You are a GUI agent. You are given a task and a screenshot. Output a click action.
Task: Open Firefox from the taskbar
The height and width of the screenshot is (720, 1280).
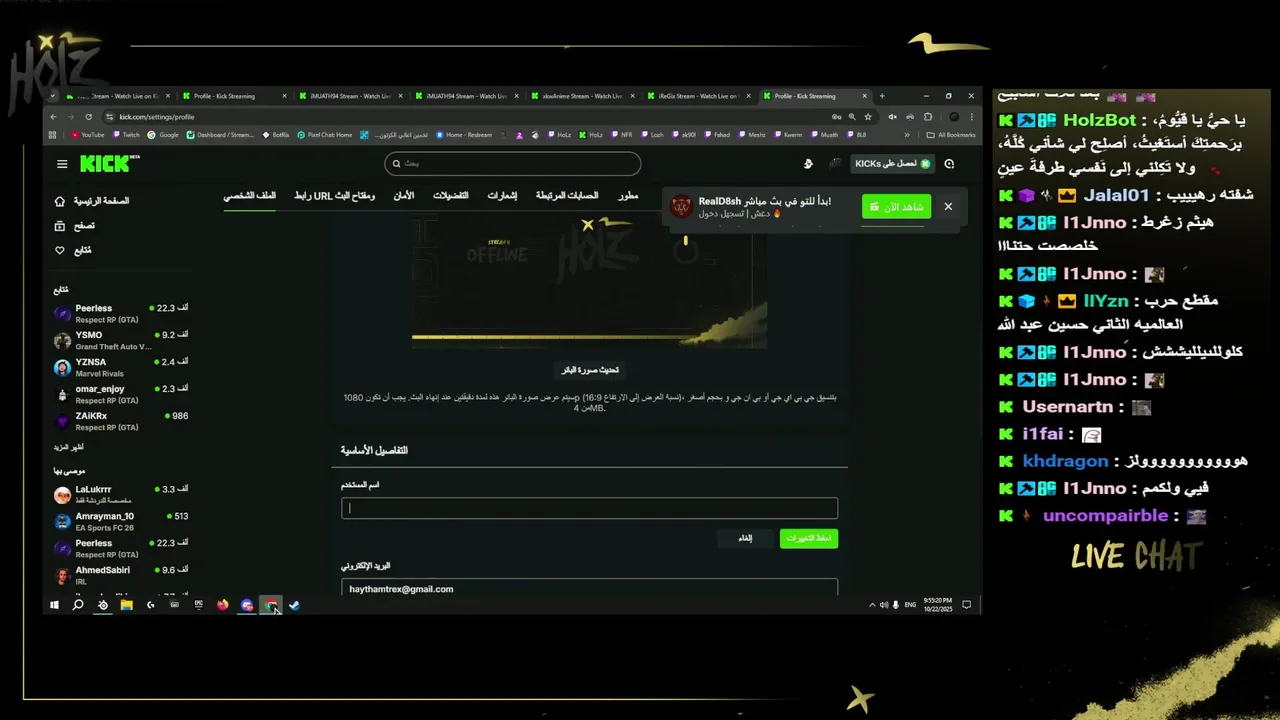point(222,605)
